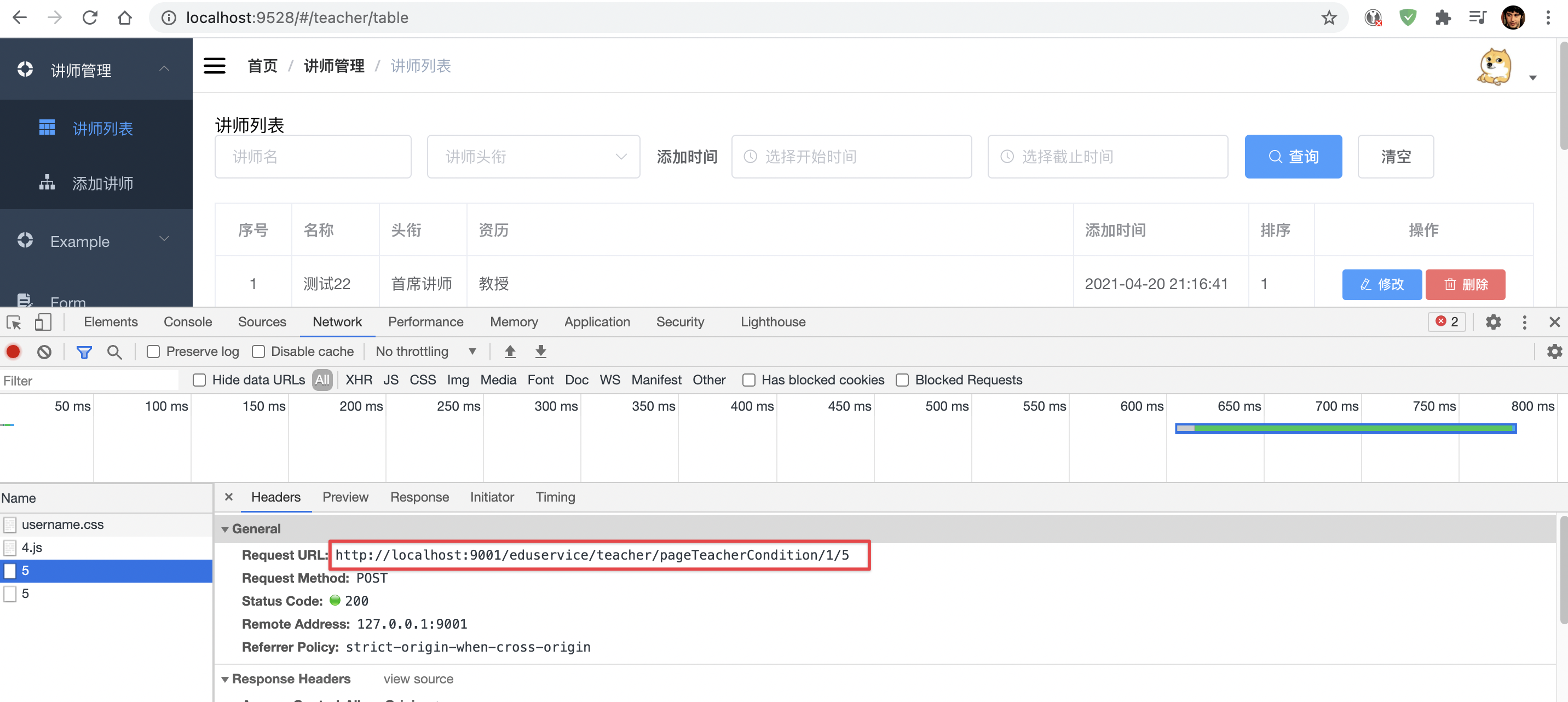Click the hamburger sidebar toggle icon
The width and height of the screenshot is (1568, 702).
click(214, 66)
